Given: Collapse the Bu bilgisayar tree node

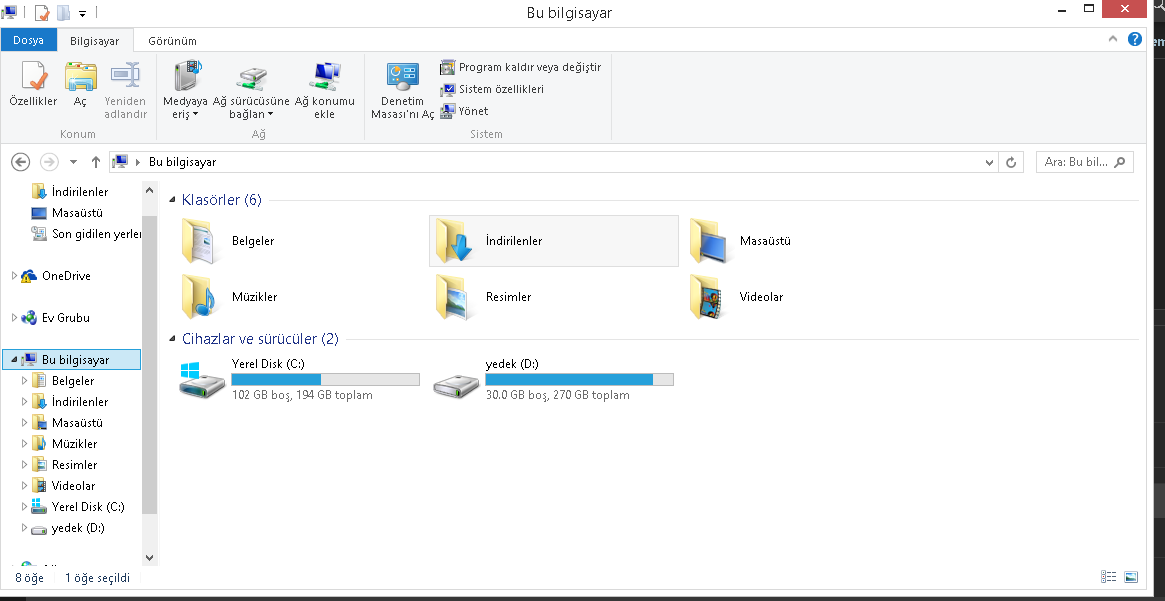Looking at the screenshot, I should click(14, 360).
